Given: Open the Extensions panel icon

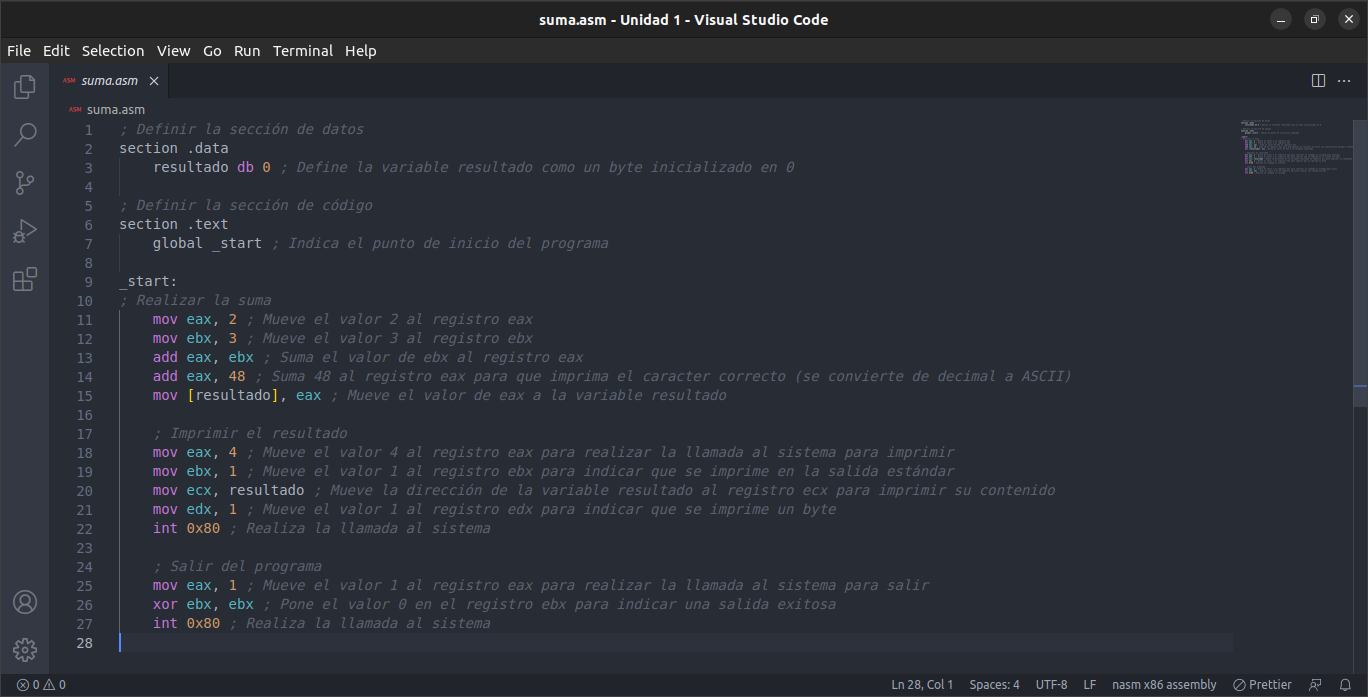Looking at the screenshot, I should click(x=24, y=279).
